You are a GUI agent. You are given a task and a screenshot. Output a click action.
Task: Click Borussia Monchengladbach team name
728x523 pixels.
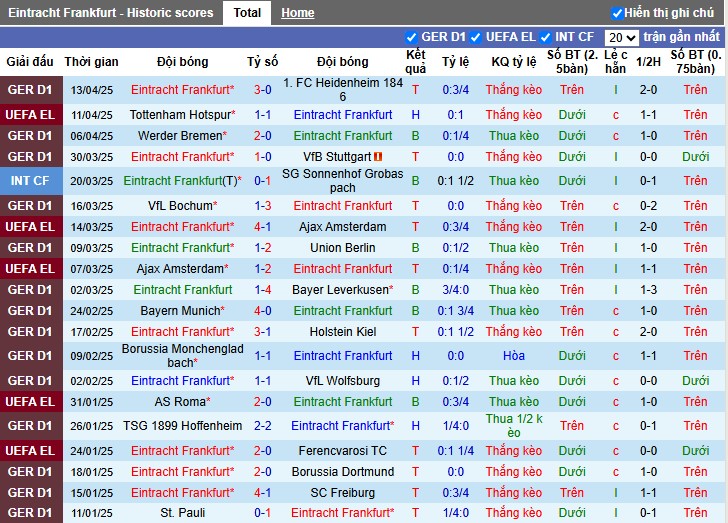coord(182,356)
